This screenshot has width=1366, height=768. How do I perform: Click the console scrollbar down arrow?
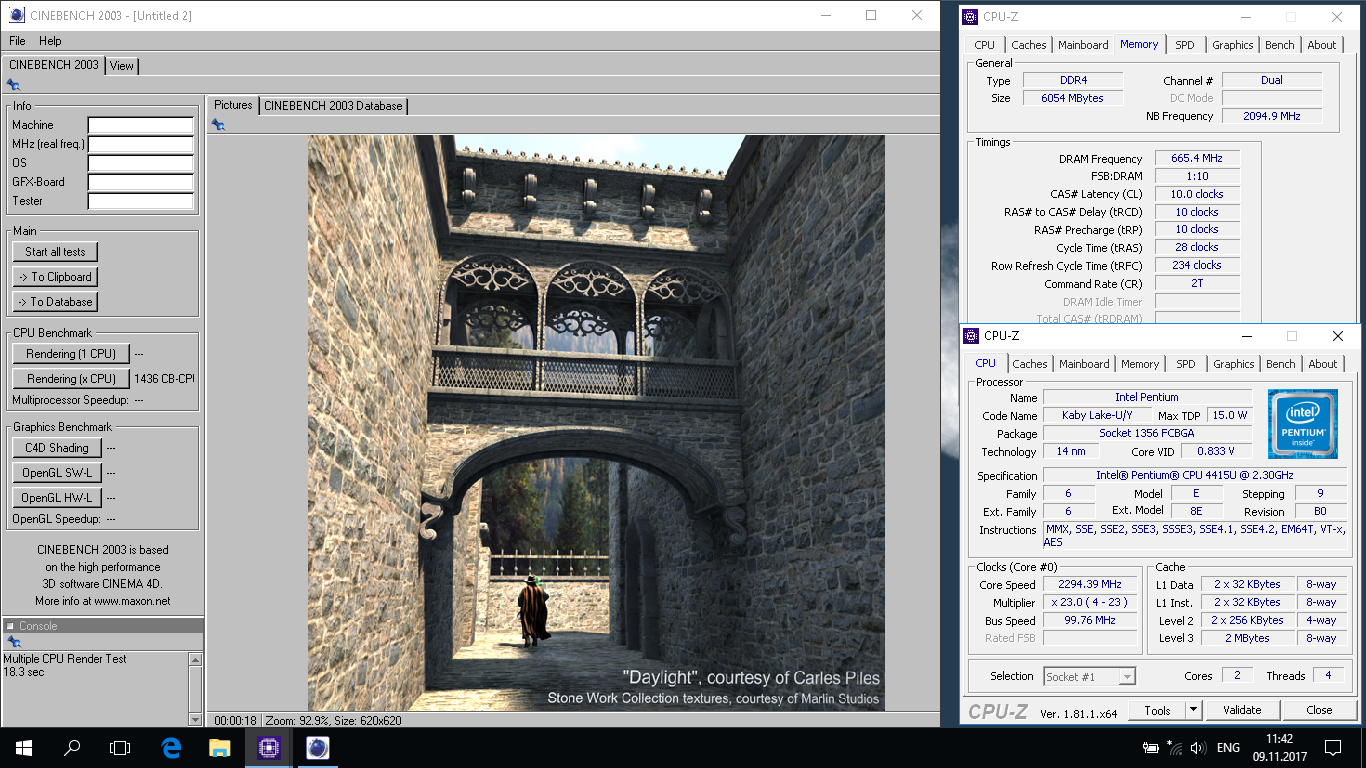click(x=195, y=719)
